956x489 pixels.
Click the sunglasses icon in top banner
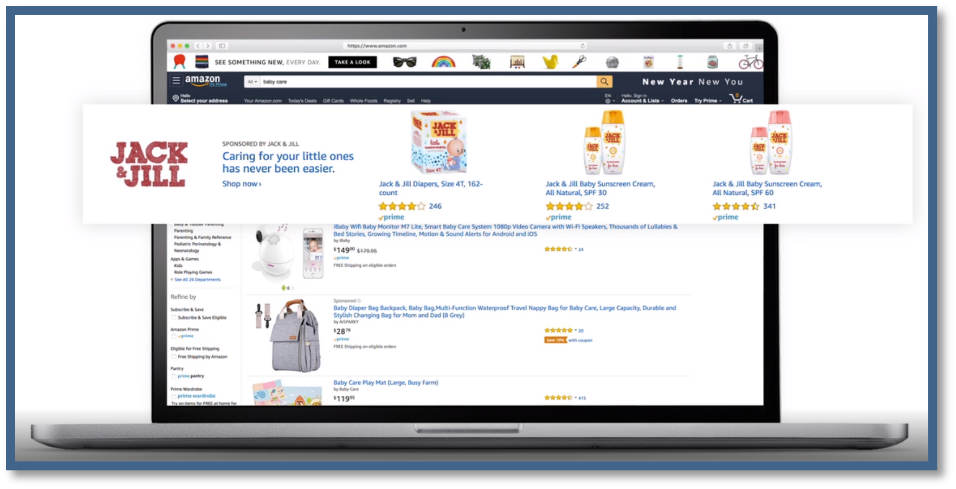point(405,62)
